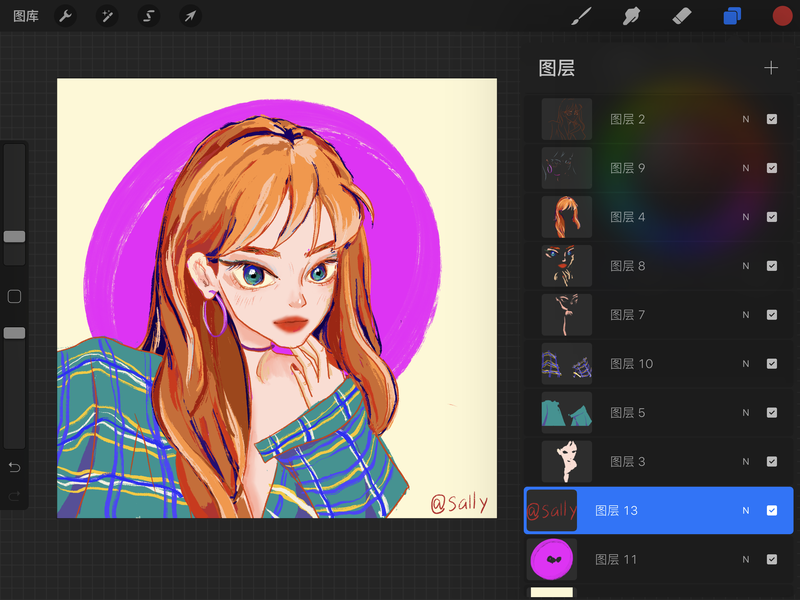Select the 图层 9 line thumbnail

[567, 168]
